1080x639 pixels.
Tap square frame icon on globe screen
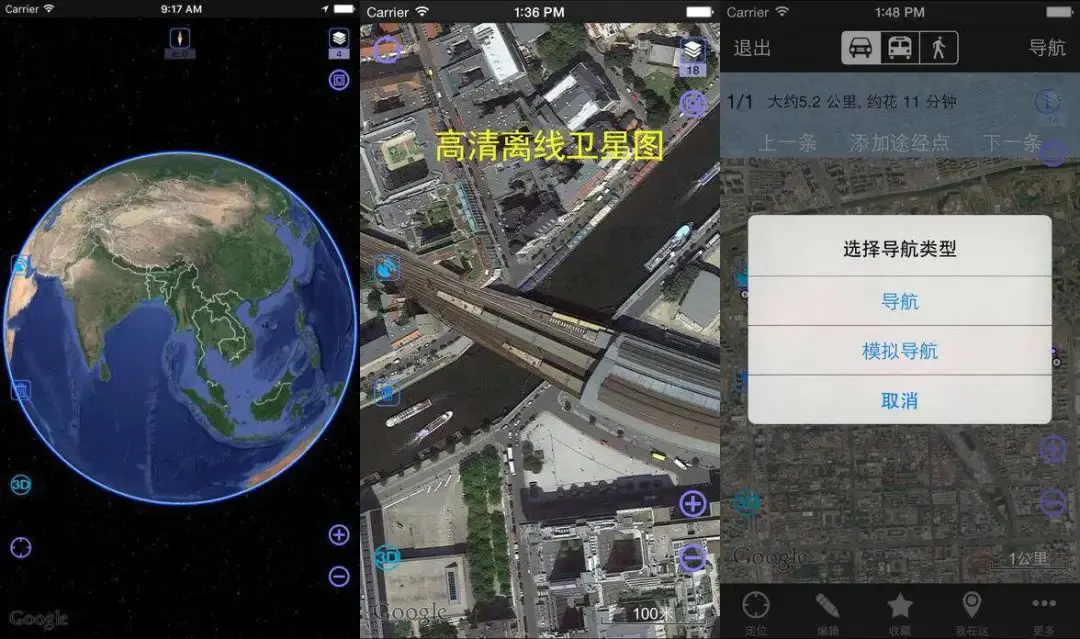[x=338, y=81]
